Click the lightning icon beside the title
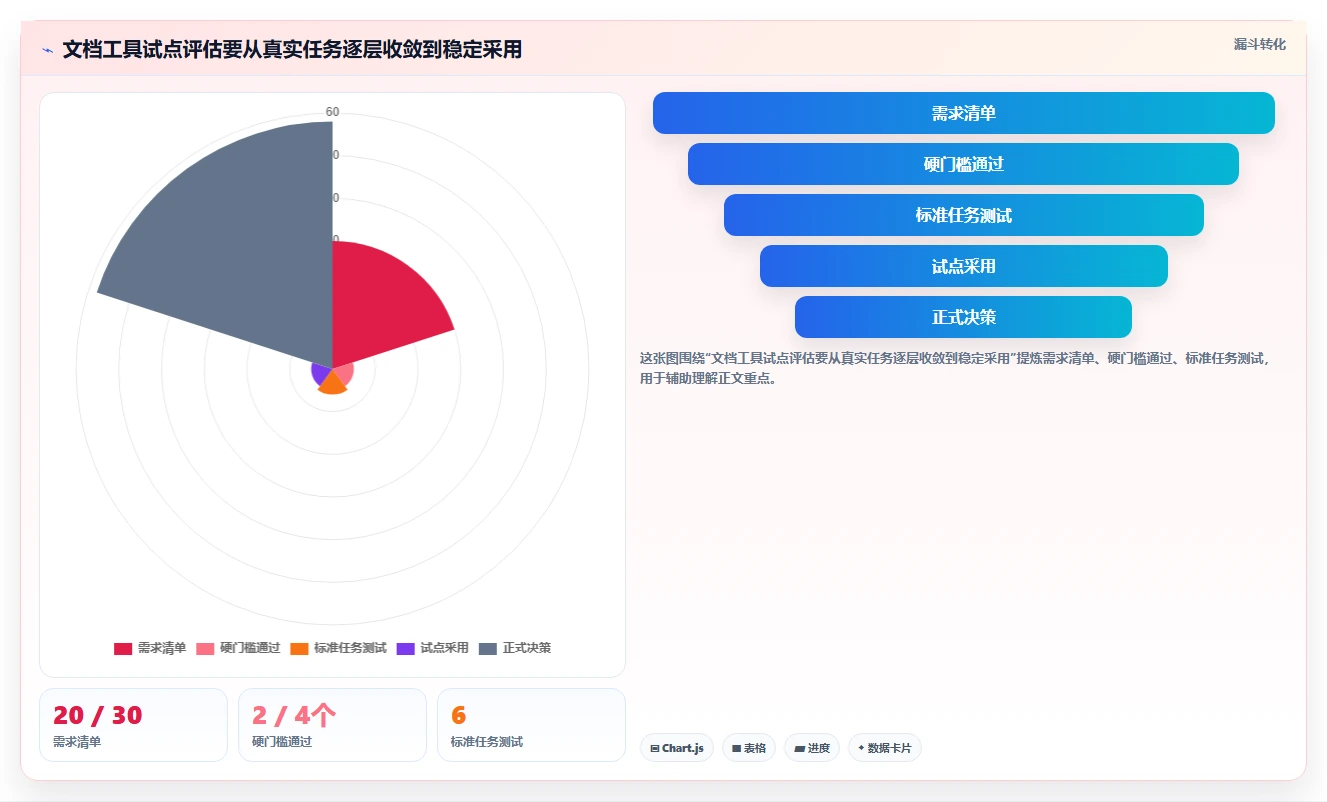 click(x=48, y=50)
